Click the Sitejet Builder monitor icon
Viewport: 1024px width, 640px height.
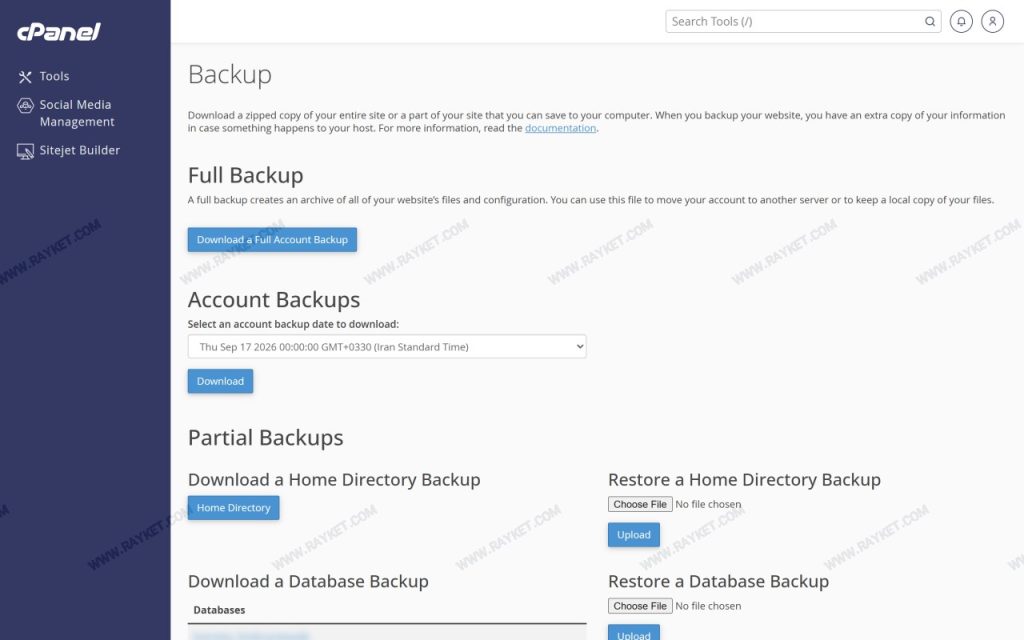(25, 152)
